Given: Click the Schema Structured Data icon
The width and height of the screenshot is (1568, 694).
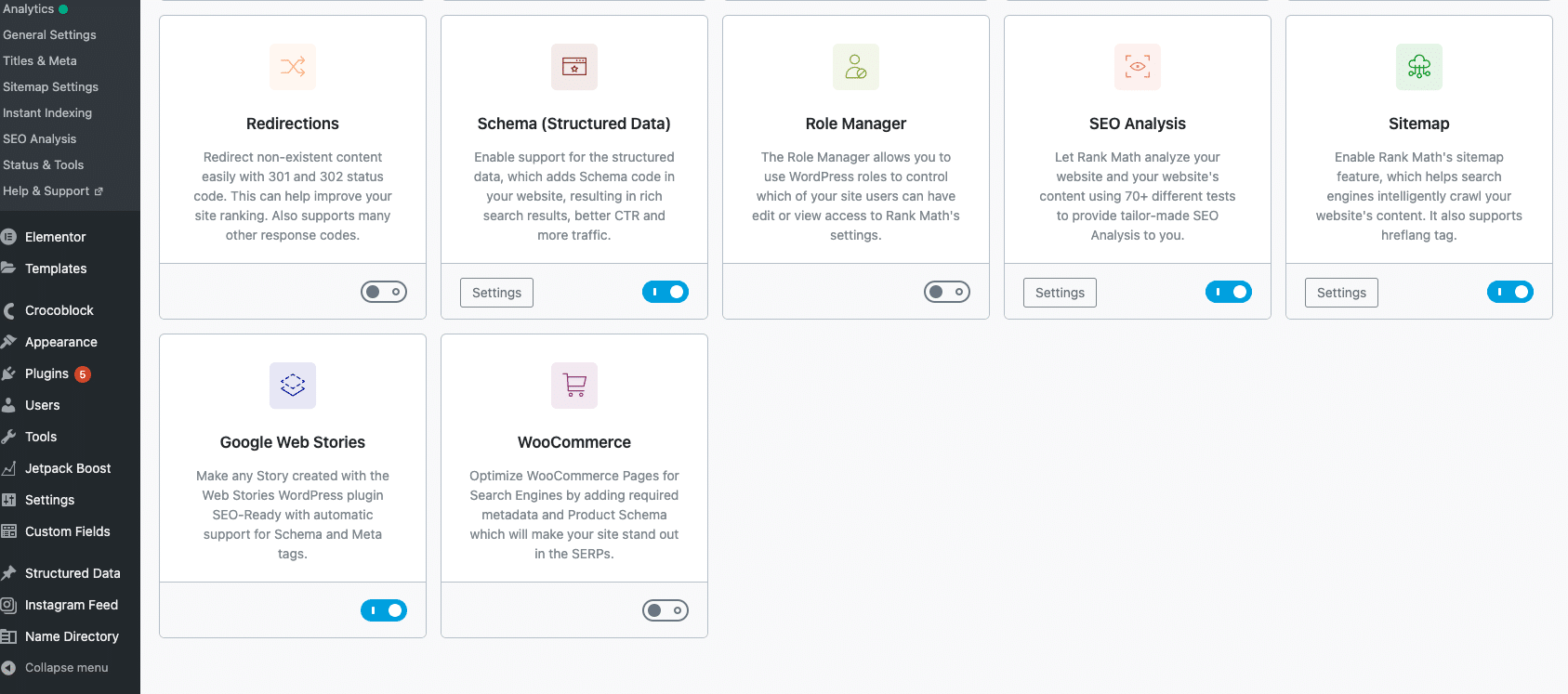Looking at the screenshot, I should tap(573, 66).
